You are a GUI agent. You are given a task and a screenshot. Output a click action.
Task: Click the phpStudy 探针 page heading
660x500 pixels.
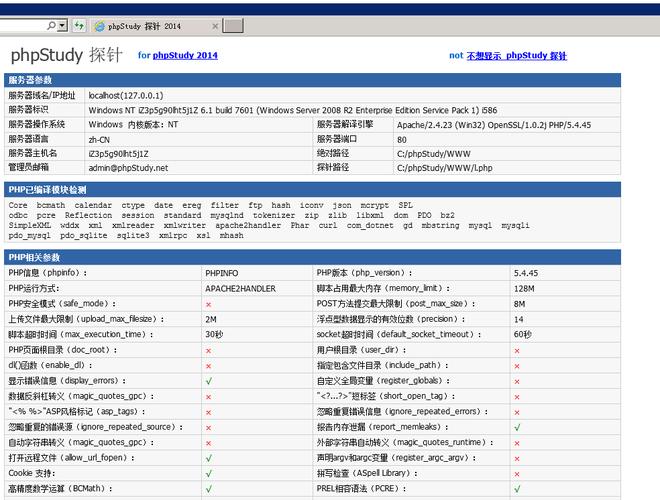[67, 55]
